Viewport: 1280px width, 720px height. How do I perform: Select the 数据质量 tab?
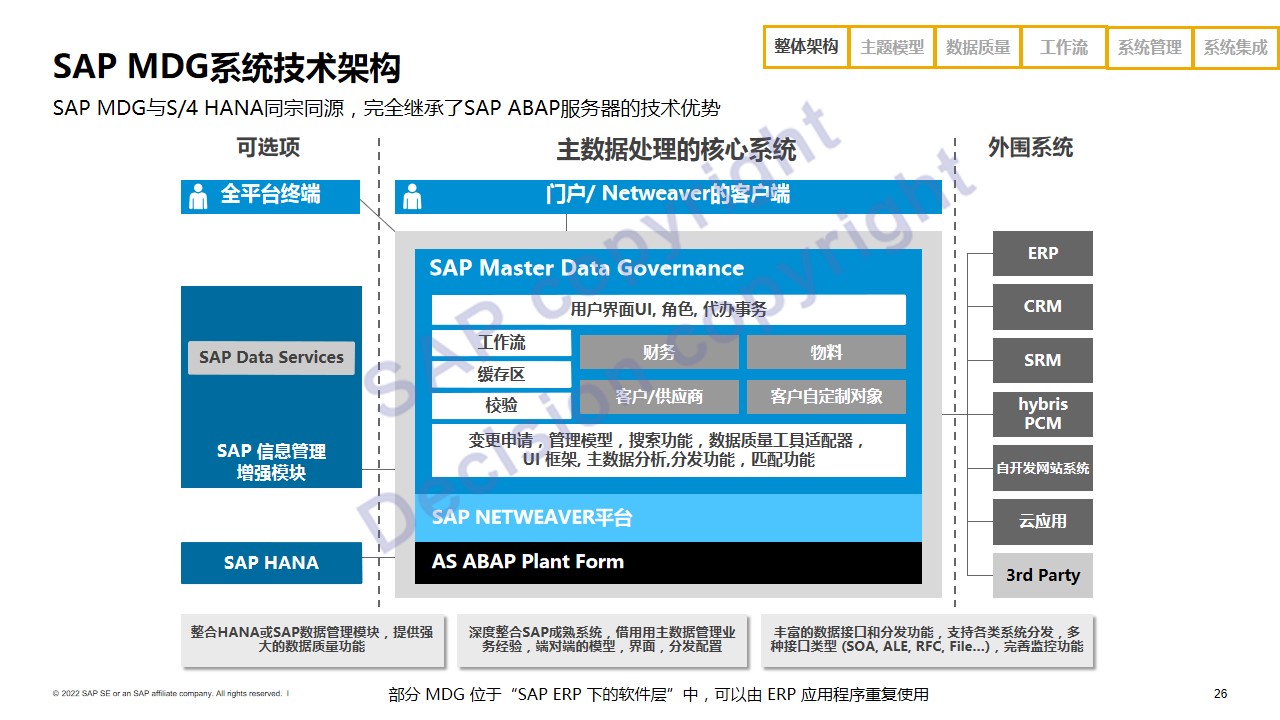(978, 47)
